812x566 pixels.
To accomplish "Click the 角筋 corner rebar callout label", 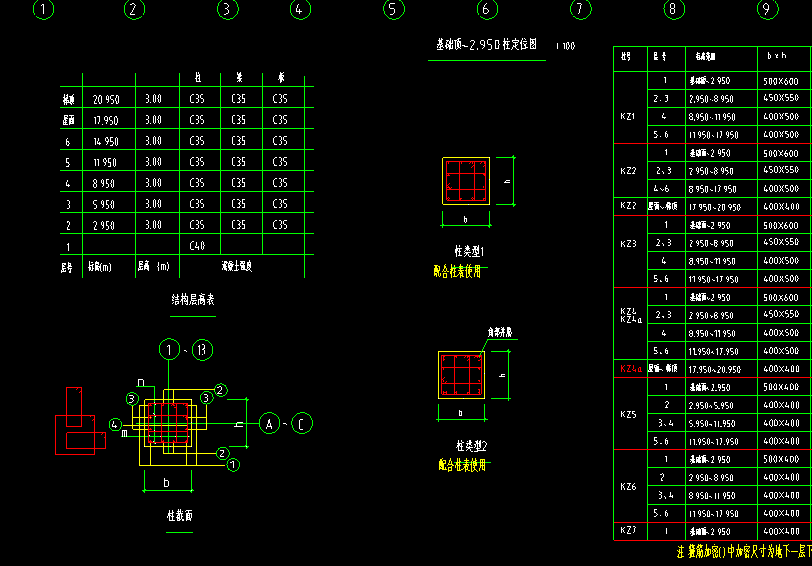I will (500, 332).
